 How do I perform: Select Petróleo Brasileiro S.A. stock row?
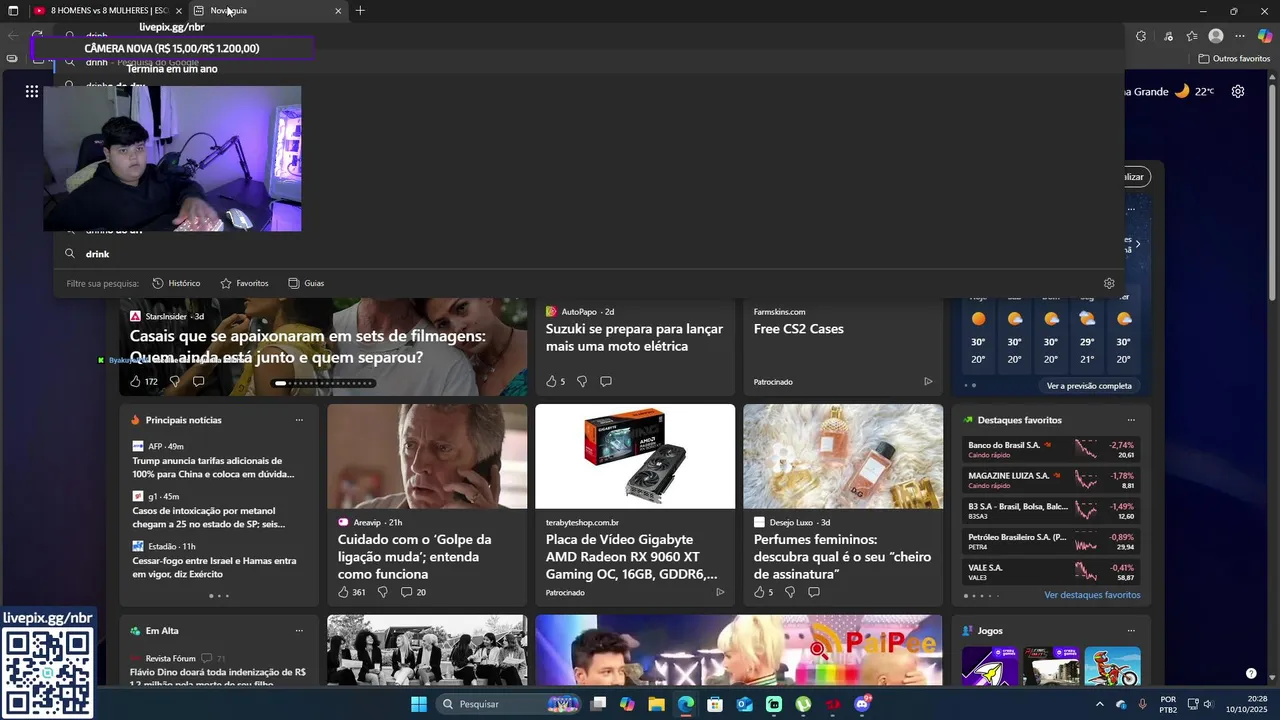click(x=1051, y=542)
